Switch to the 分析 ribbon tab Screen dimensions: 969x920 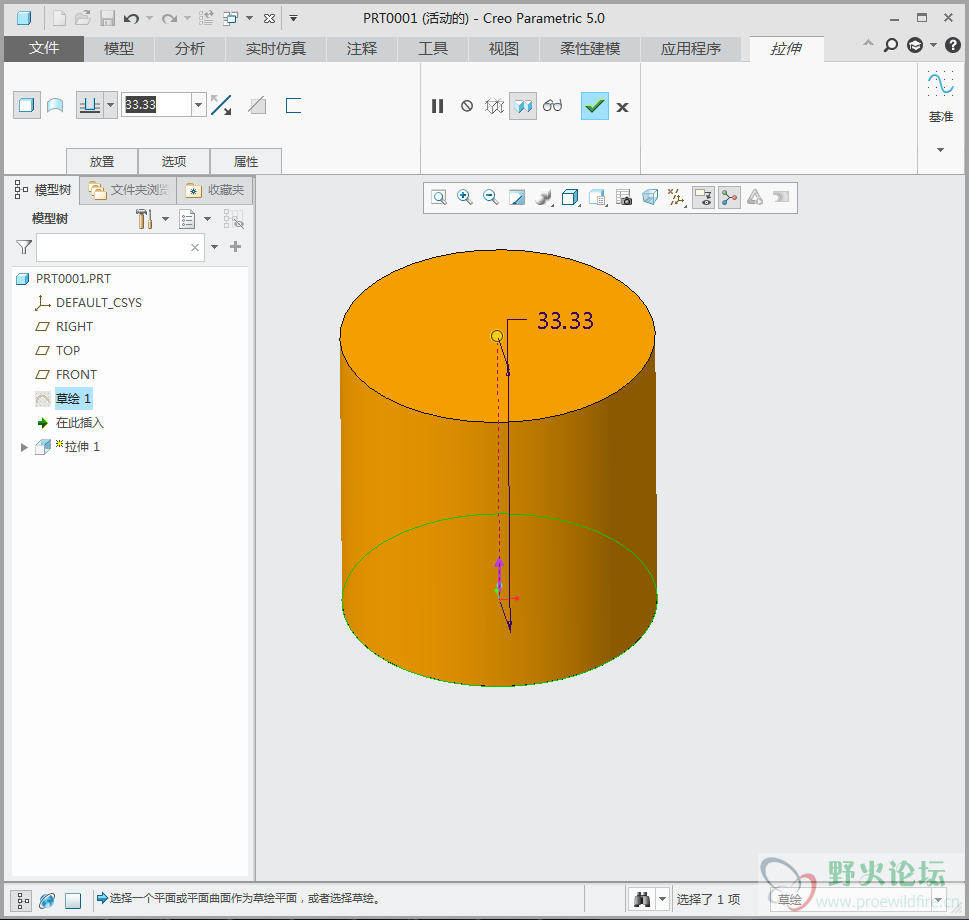pos(189,49)
